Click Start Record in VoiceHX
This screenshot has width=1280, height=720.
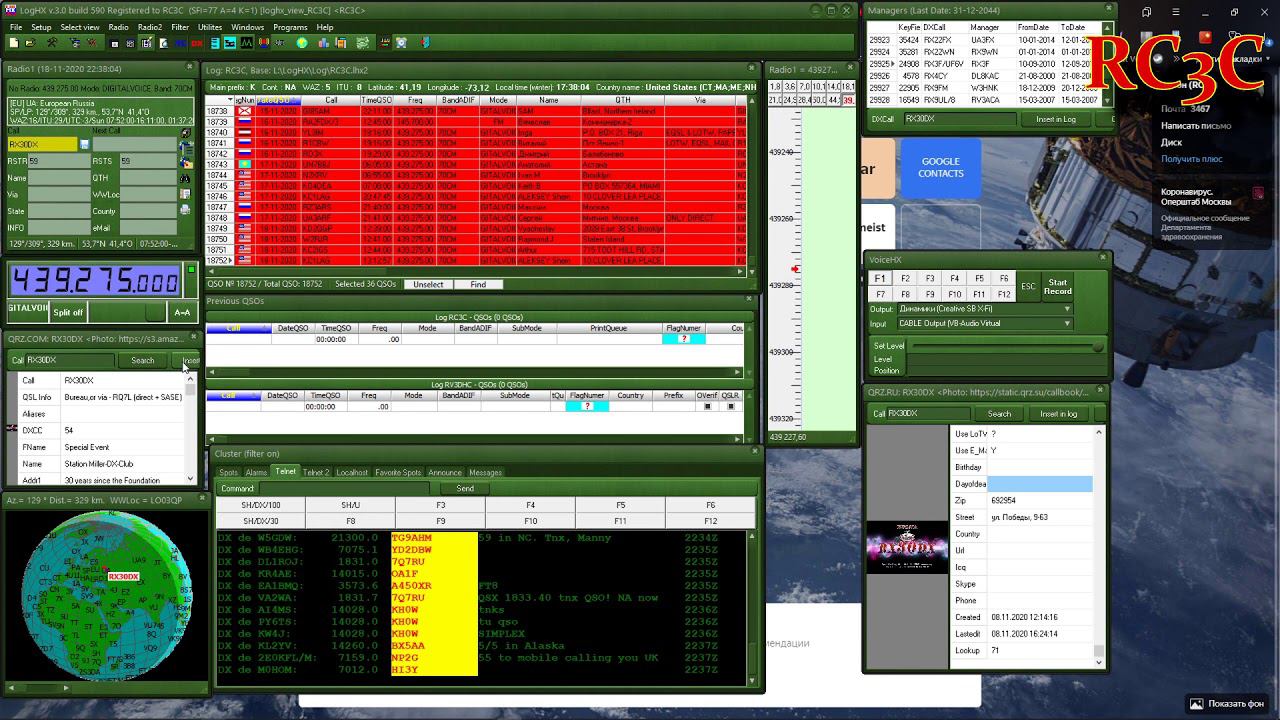(x=1058, y=286)
